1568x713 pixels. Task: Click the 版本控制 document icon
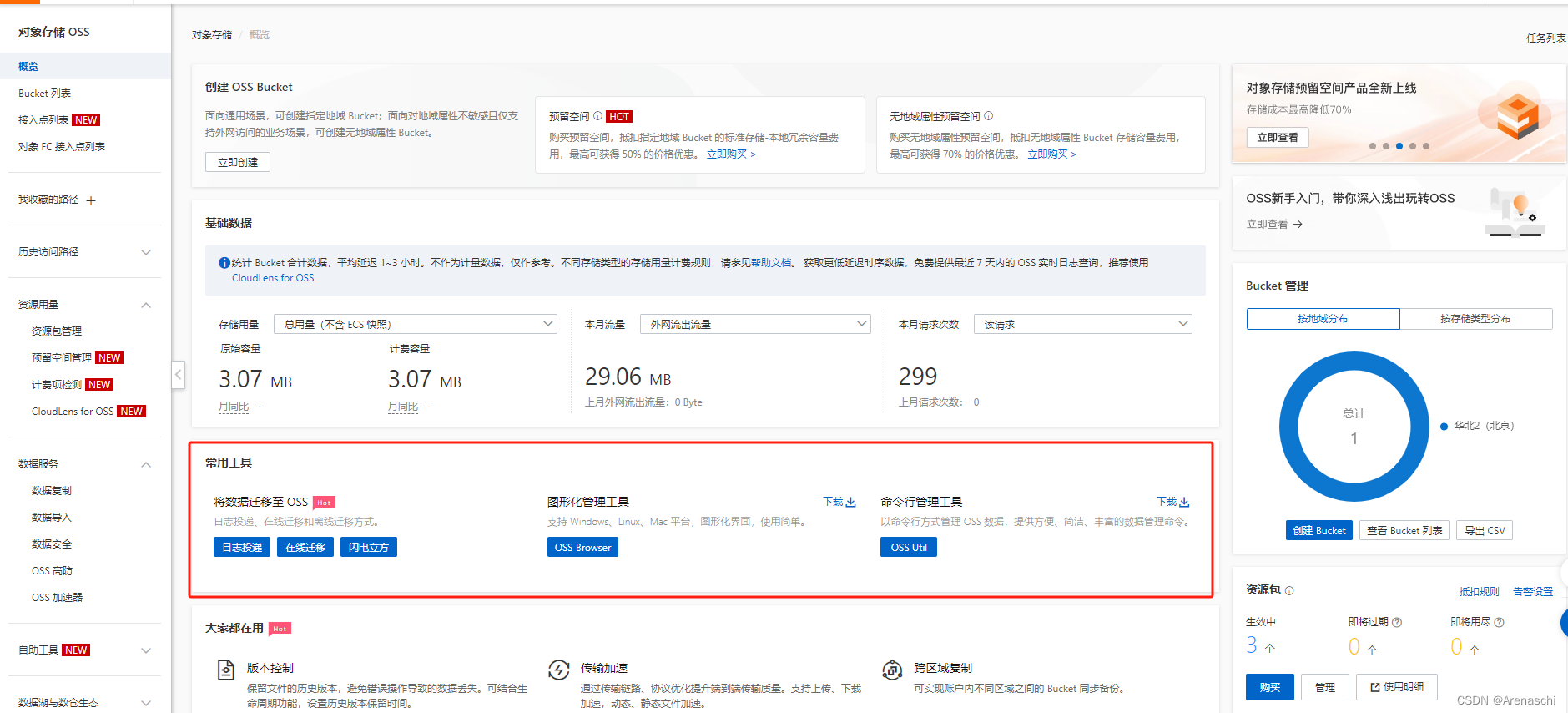pos(225,670)
